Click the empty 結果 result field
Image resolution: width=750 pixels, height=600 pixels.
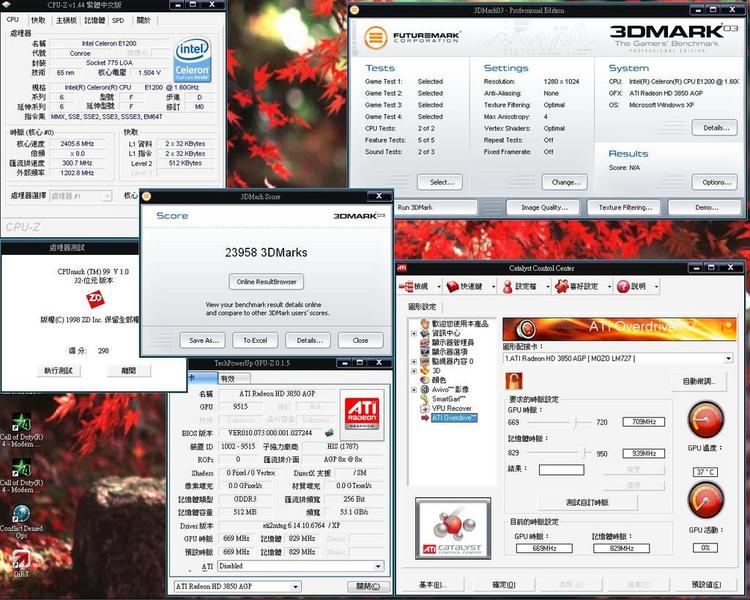[x=562, y=470]
